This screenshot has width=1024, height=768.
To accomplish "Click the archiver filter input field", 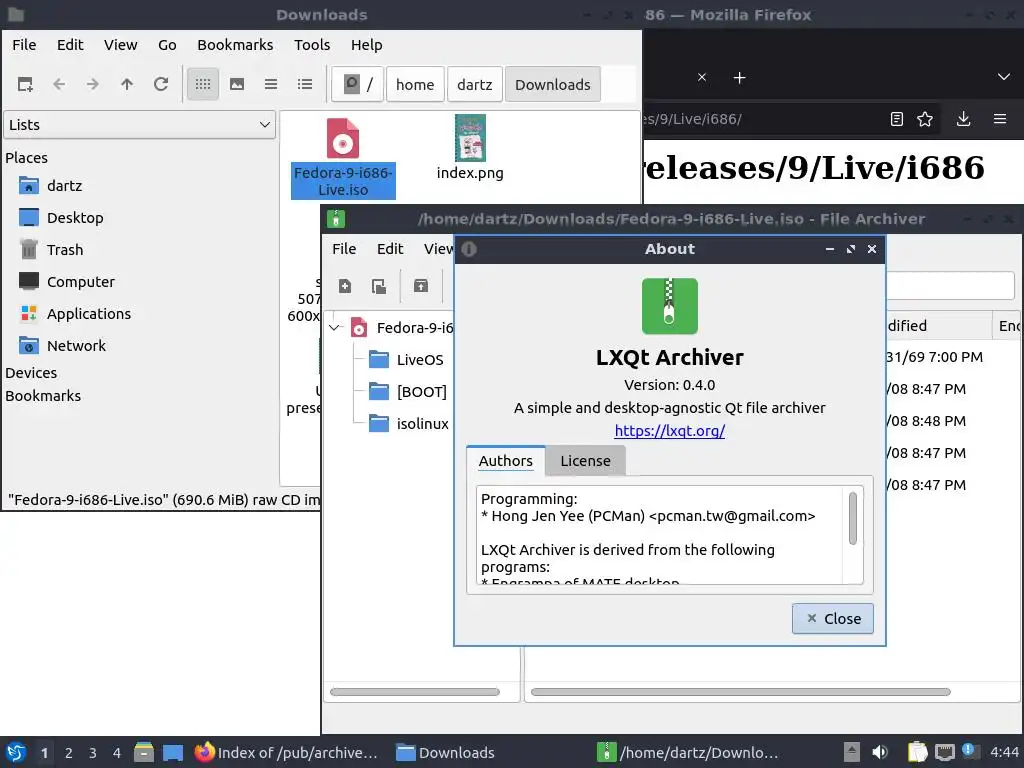I will 950,286.
